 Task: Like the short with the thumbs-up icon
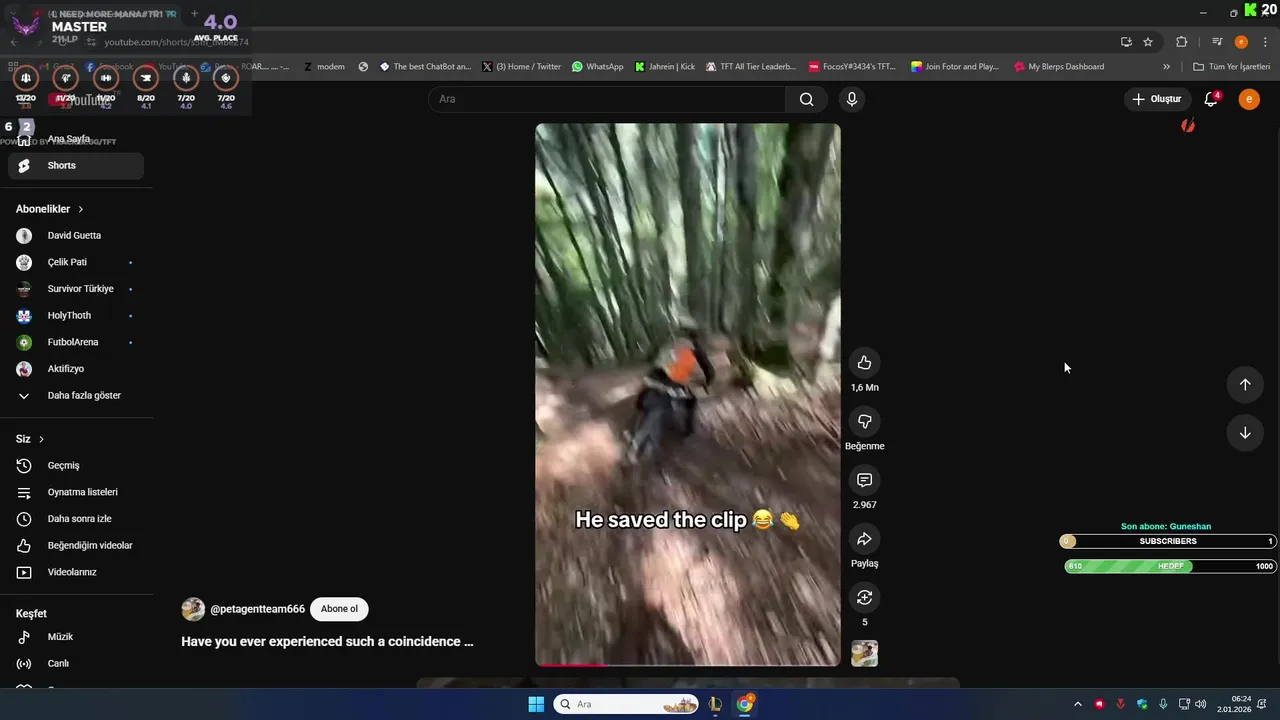tap(864, 363)
